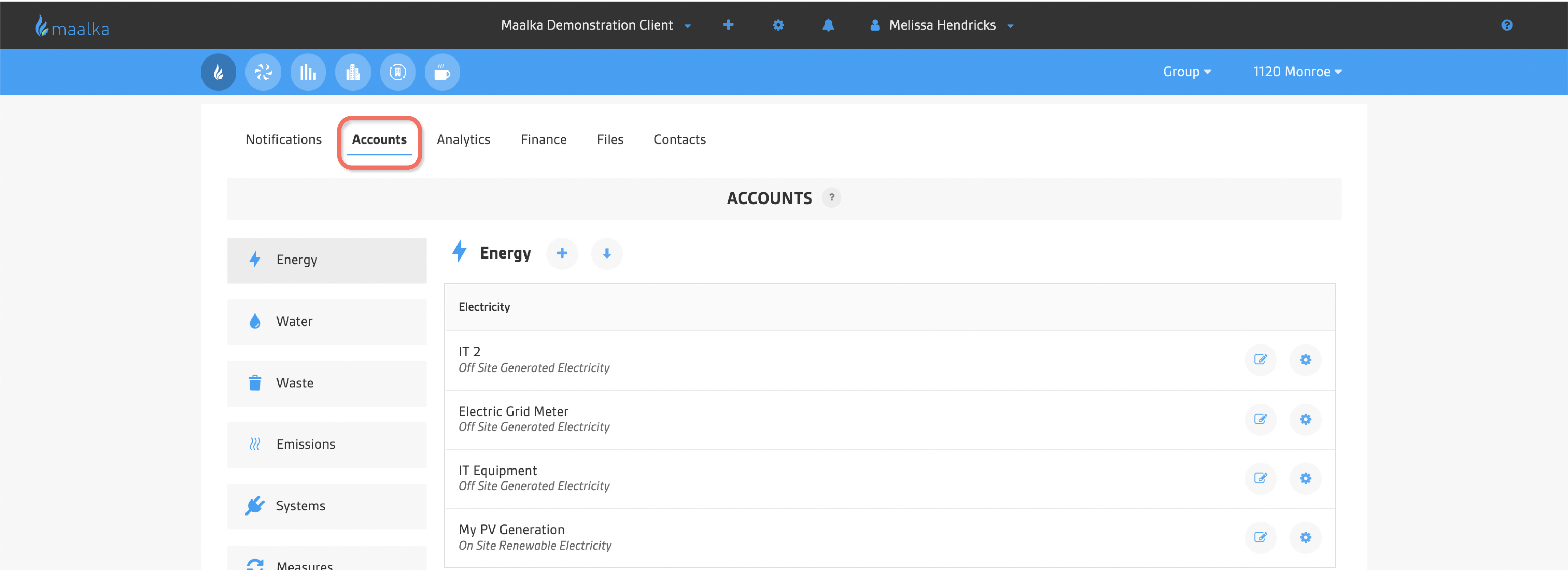1568x570 pixels.
Task: Open the coffee cup icon module
Action: click(x=442, y=72)
